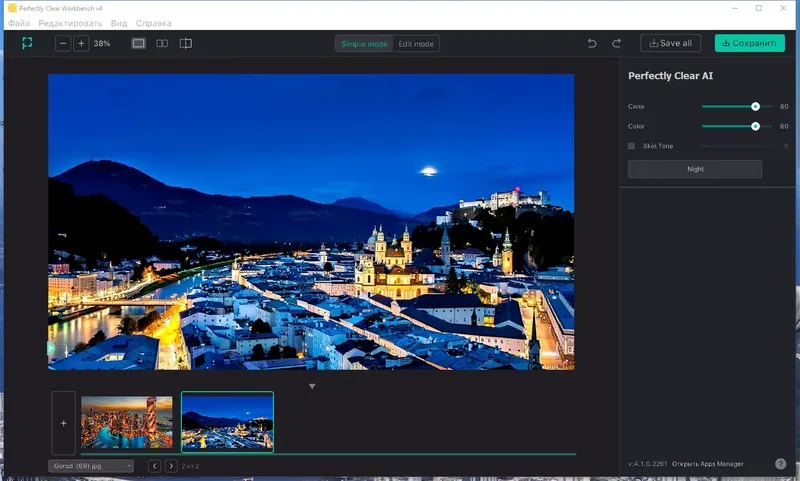Click the Save all button
This screenshot has width=800, height=481.
pos(671,44)
